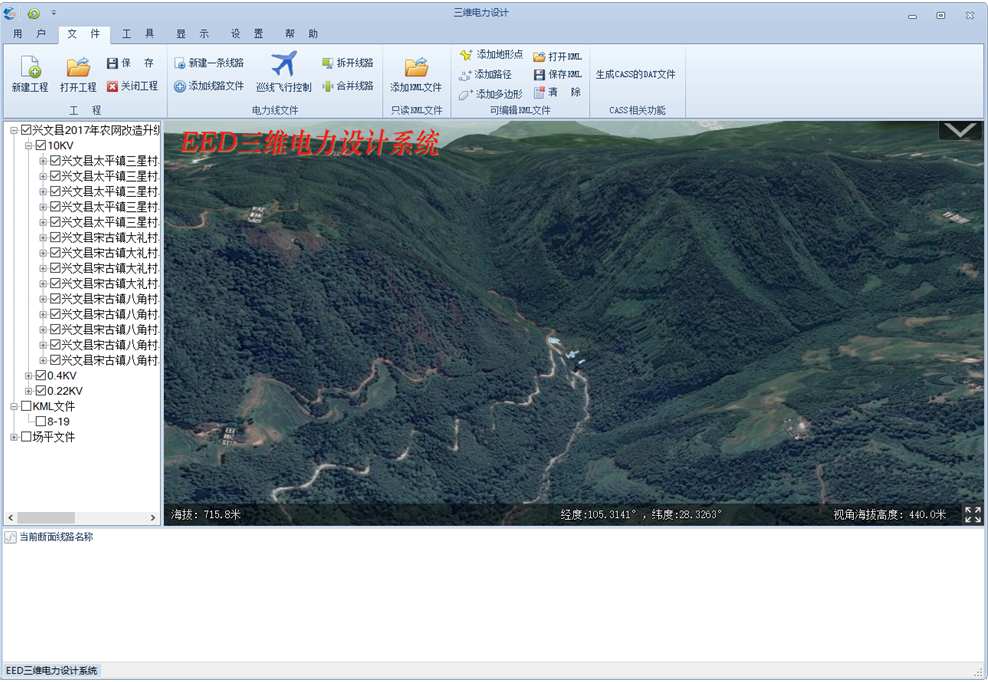Expand the 0.22KV tree node
The height and width of the screenshot is (682, 988).
29,391
